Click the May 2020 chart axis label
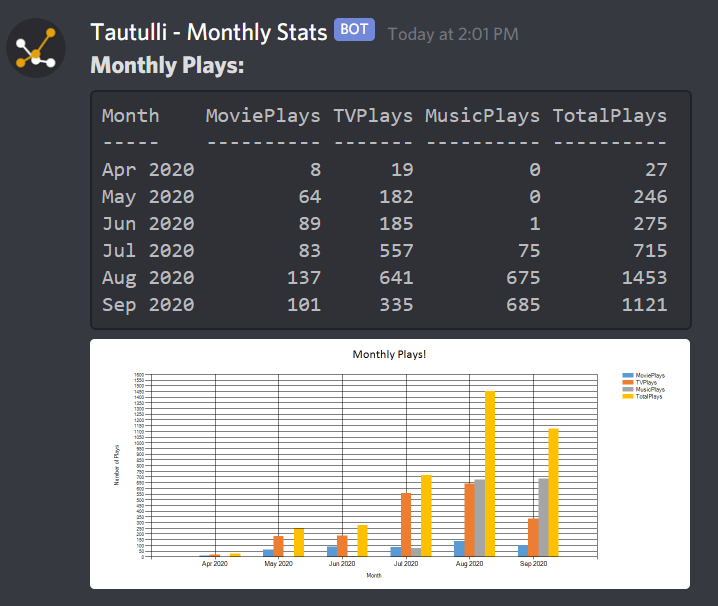The width and height of the screenshot is (718, 606). pos(278,563)
